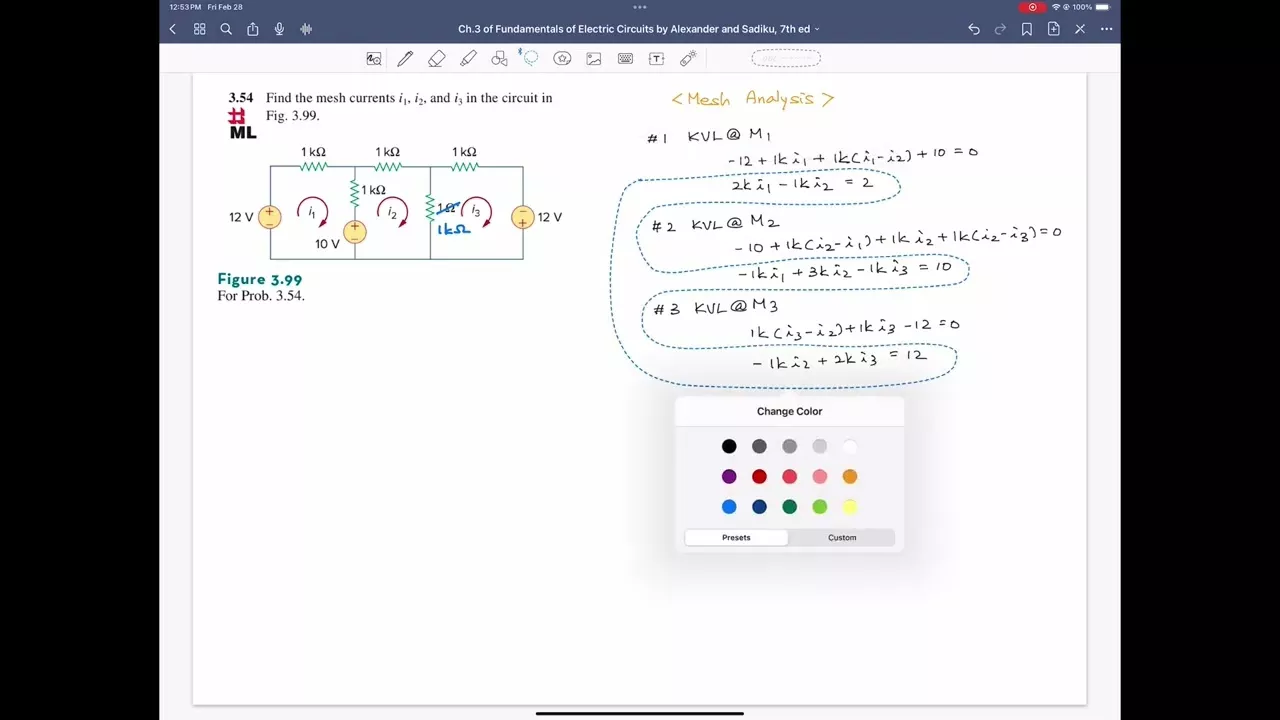The height and width of the screenshot is (720, 1280).
Task: Select the Pen tool
Action: pyautogui.click(x=405, y=59)
